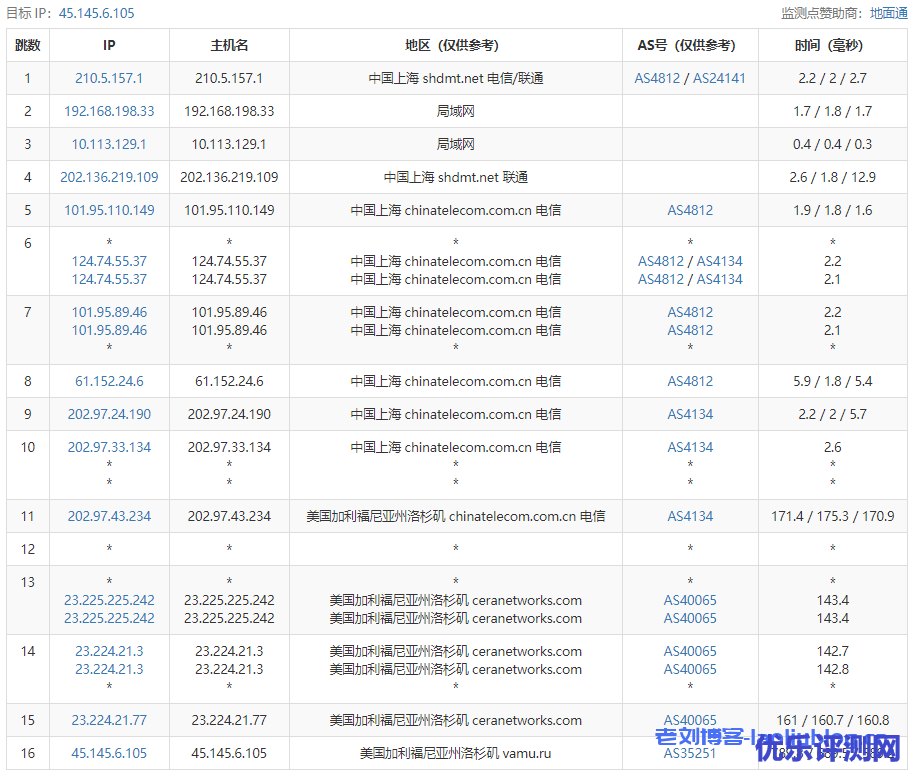Screen dimensions: 914x775
Task: Click the 跳数 column header
Action: coord(28,45)
